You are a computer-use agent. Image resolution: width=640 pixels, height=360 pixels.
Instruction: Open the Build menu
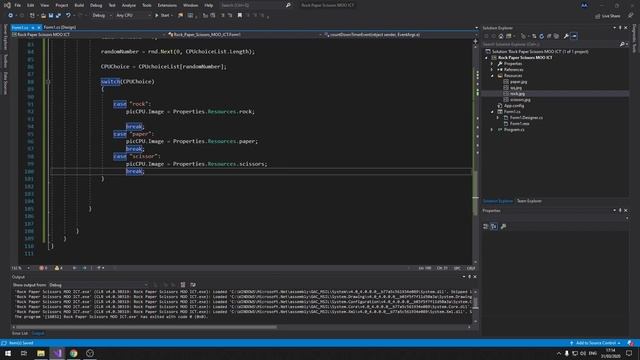coord(79,5)
